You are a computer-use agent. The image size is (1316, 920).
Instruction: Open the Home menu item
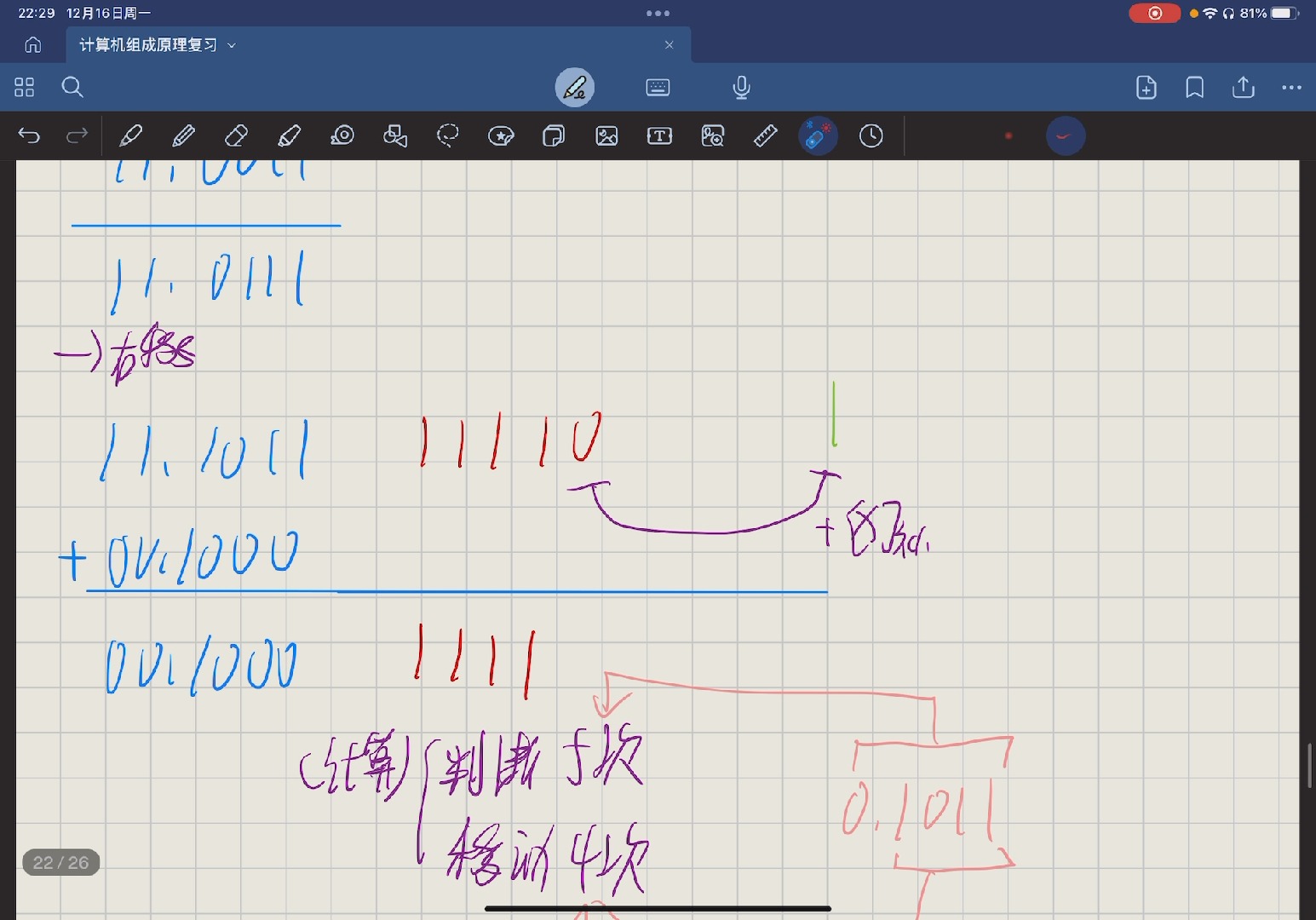coord(32,45)
